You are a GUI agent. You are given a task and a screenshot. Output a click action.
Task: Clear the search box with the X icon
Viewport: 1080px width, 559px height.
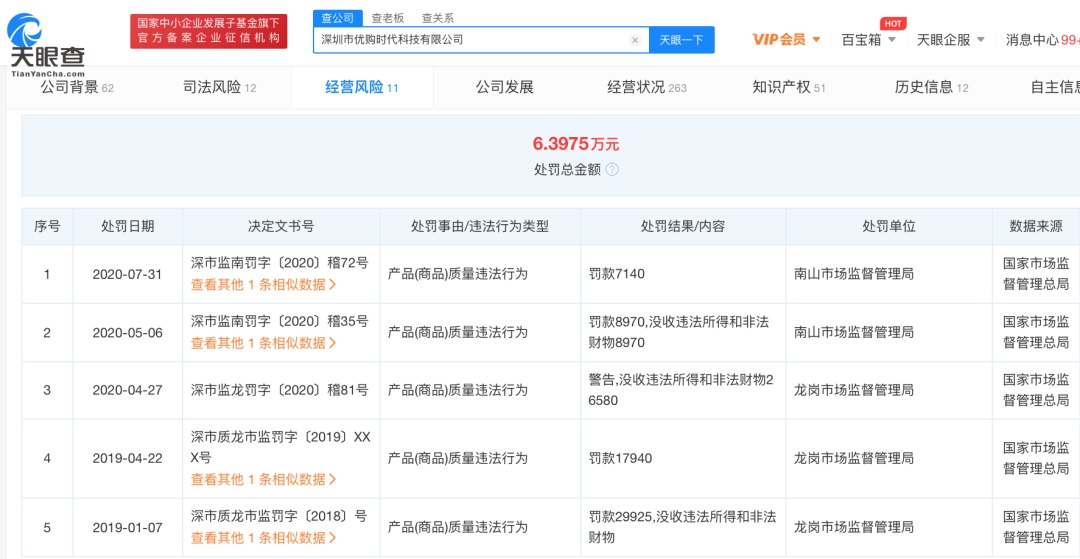[x=635, y=40]
